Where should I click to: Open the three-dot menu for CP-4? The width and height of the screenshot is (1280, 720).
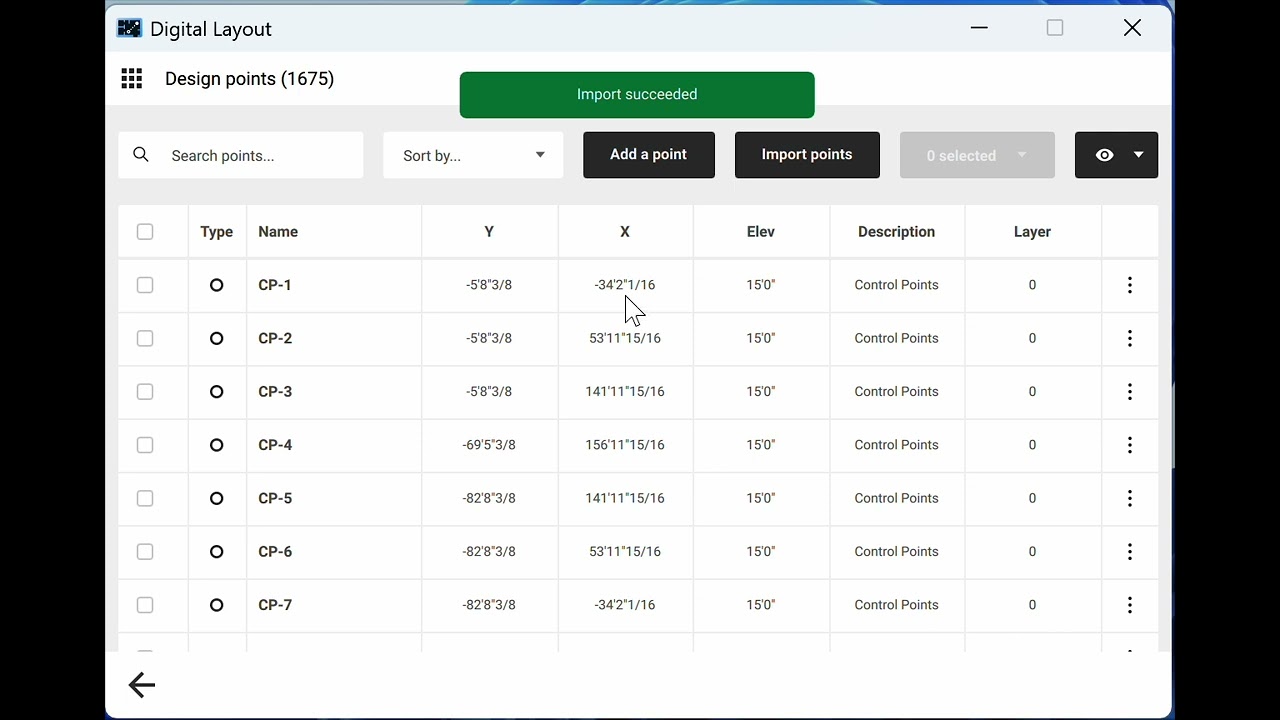pyautogui.click(x=1130, y=445)
